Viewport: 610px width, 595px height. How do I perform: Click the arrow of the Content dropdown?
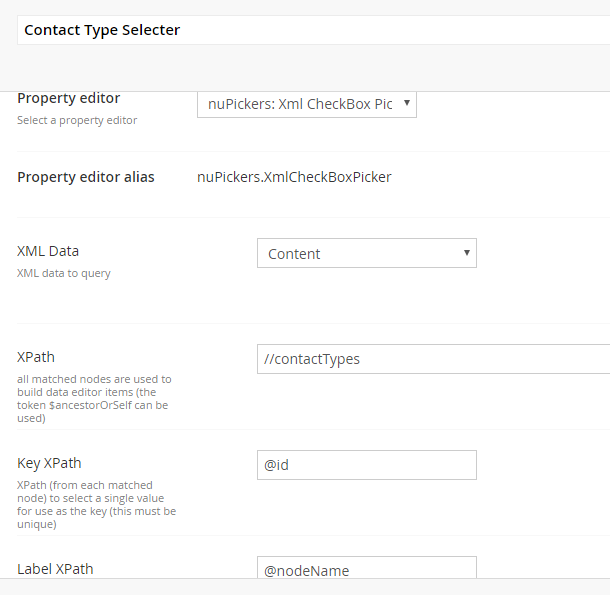click(x=466, y=253)
